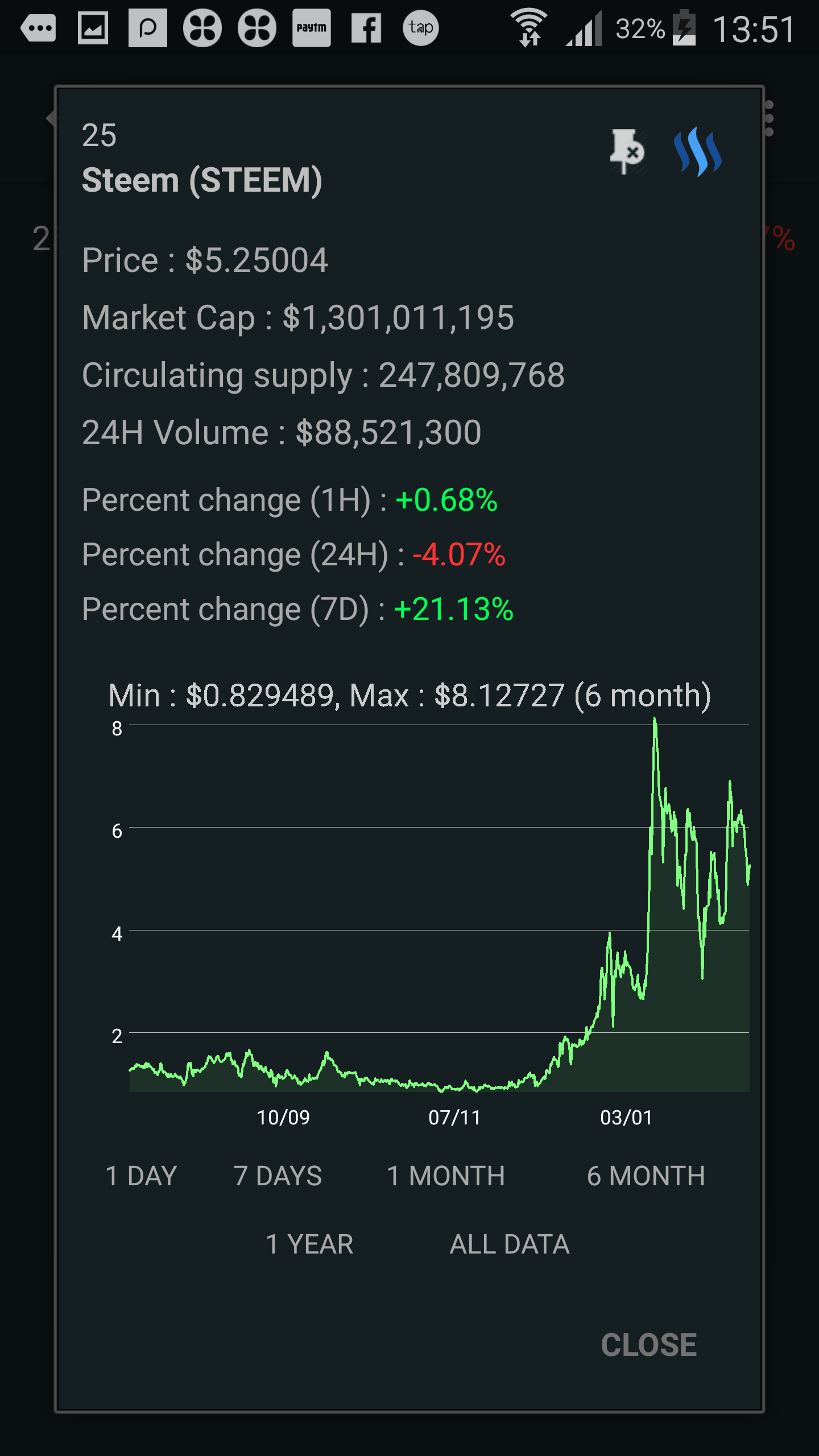Tap the battery charging indicator

[684, 28]
